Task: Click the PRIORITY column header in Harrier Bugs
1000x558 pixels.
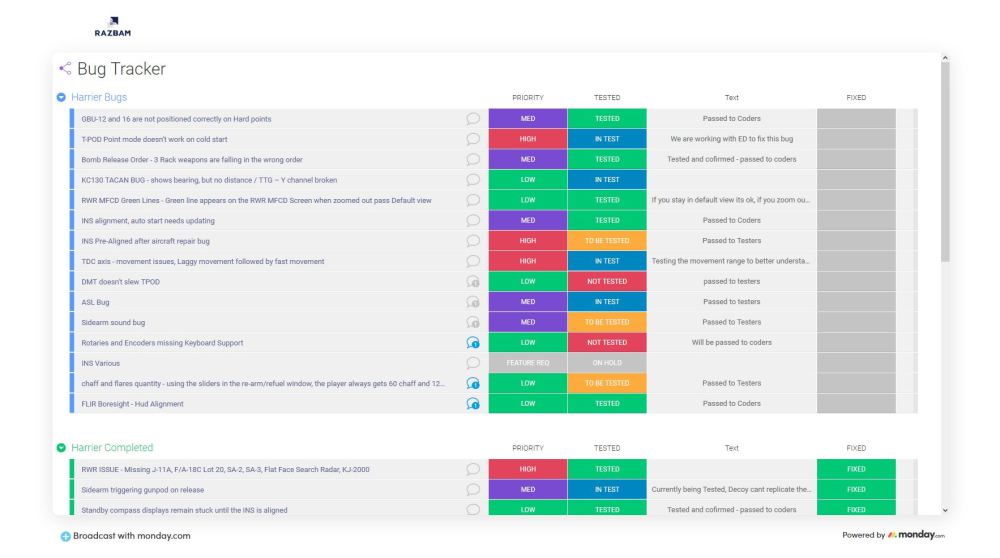Action: [x=527, y=98]
